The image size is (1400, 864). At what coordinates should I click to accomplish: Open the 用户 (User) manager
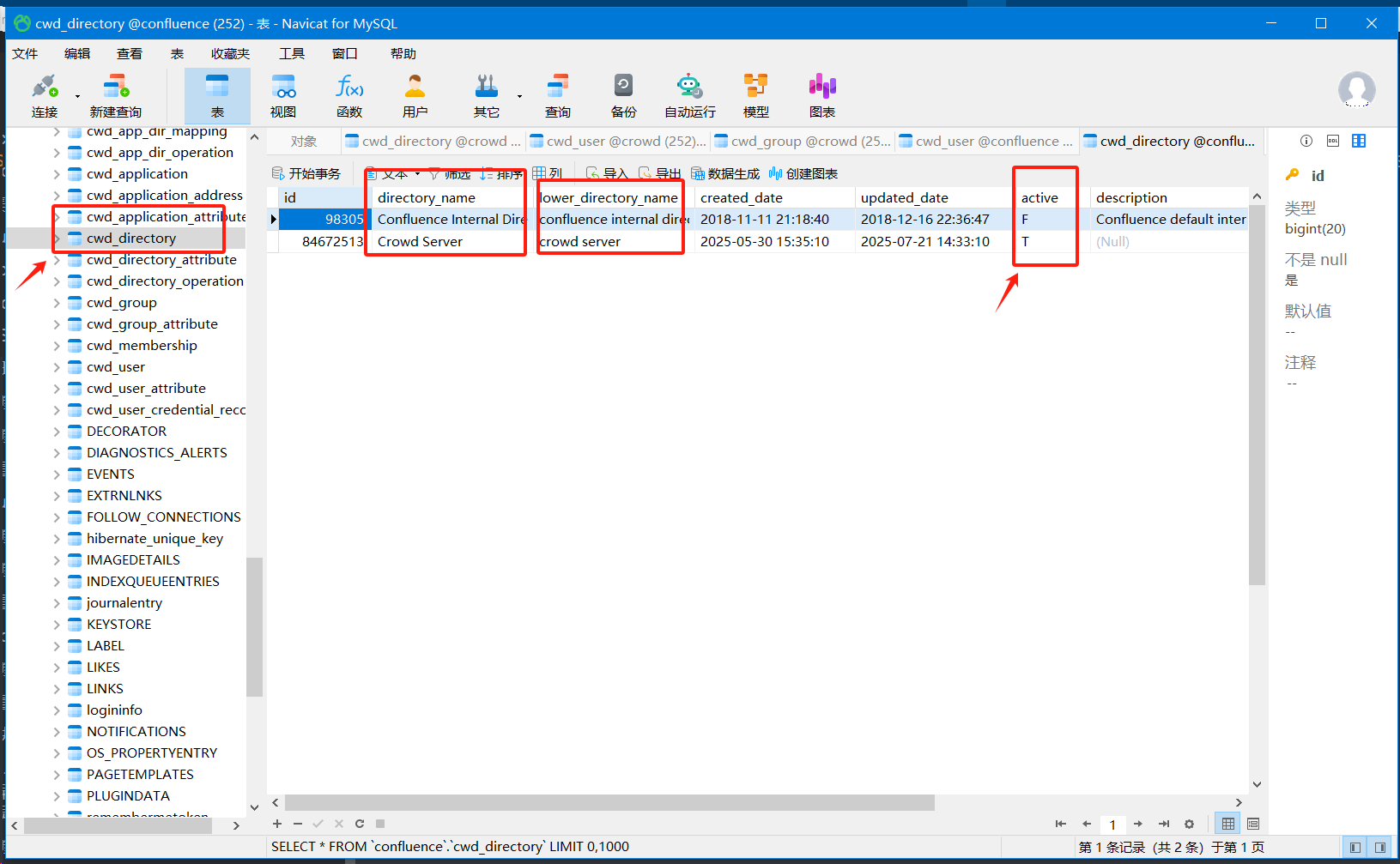415,95
